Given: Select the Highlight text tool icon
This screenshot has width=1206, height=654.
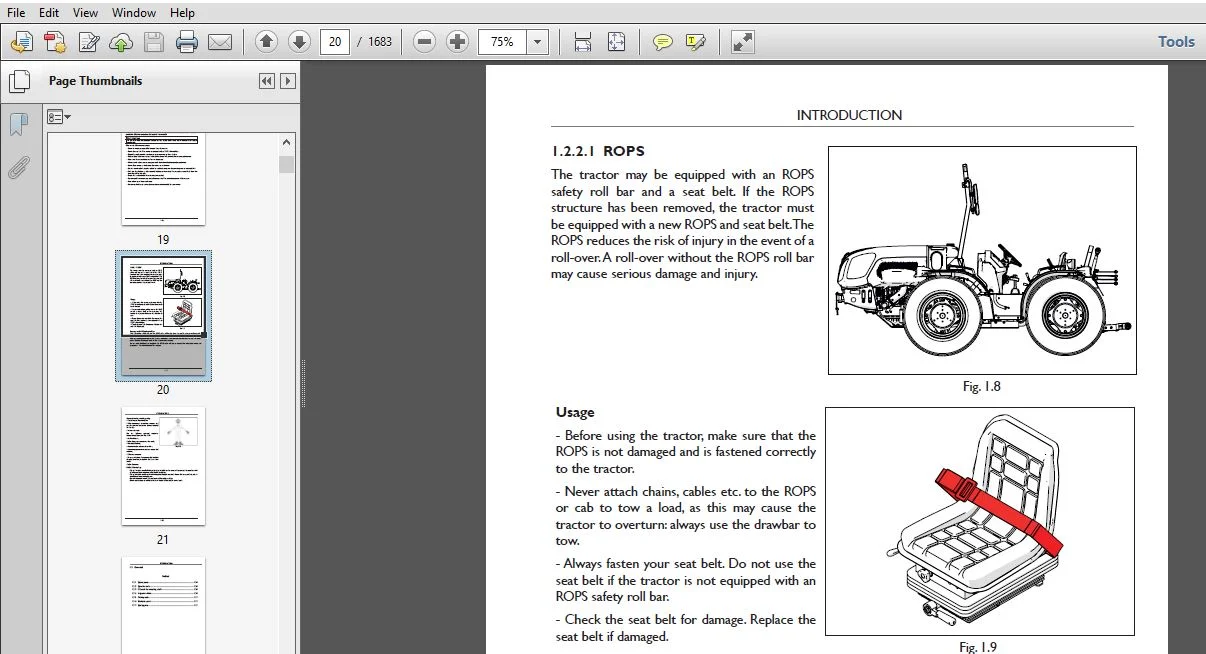Looking at the screenshot, I should (x=696, y=42).
